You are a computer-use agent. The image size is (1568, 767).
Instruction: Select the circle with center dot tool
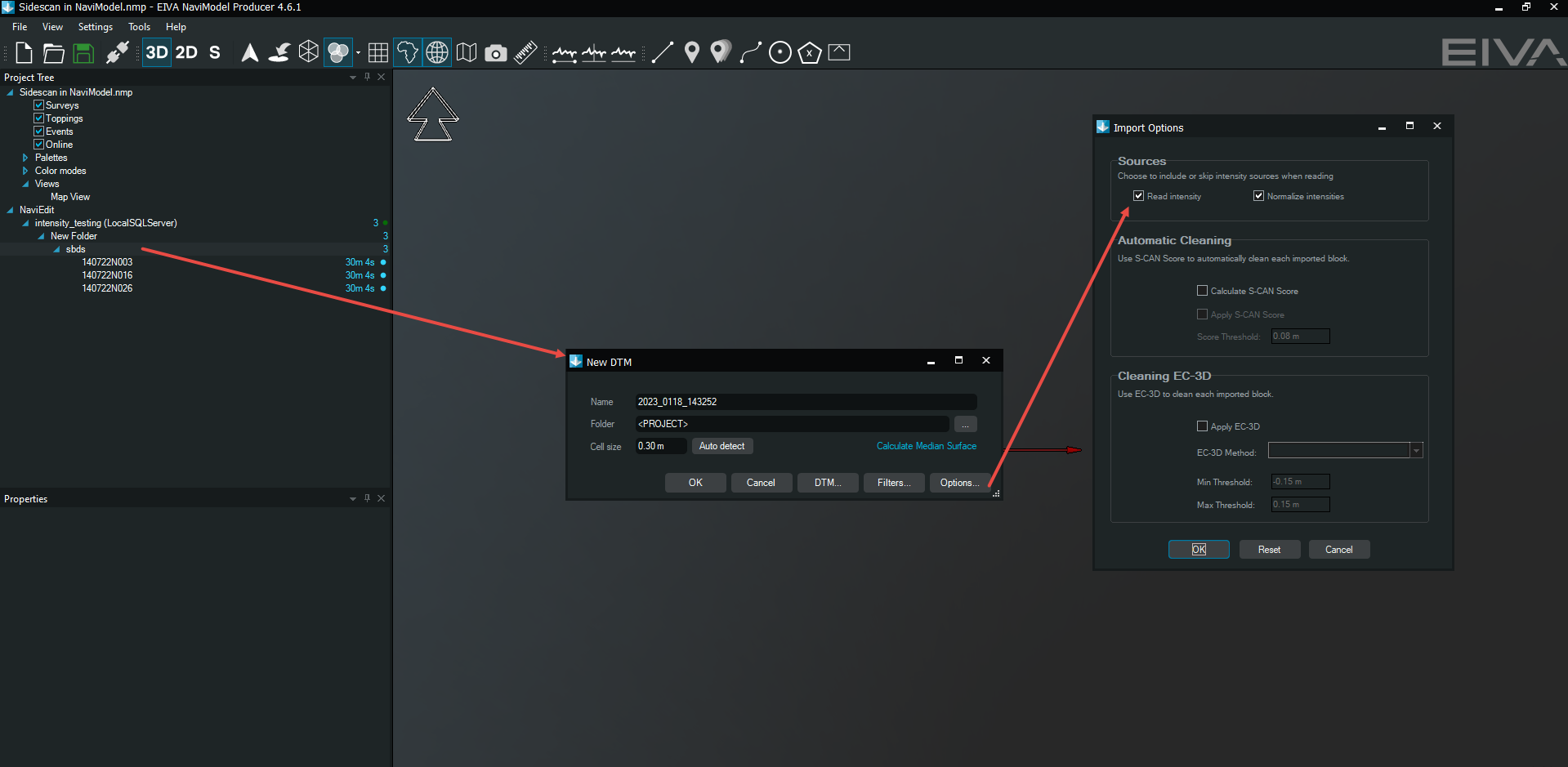(780, 53)
